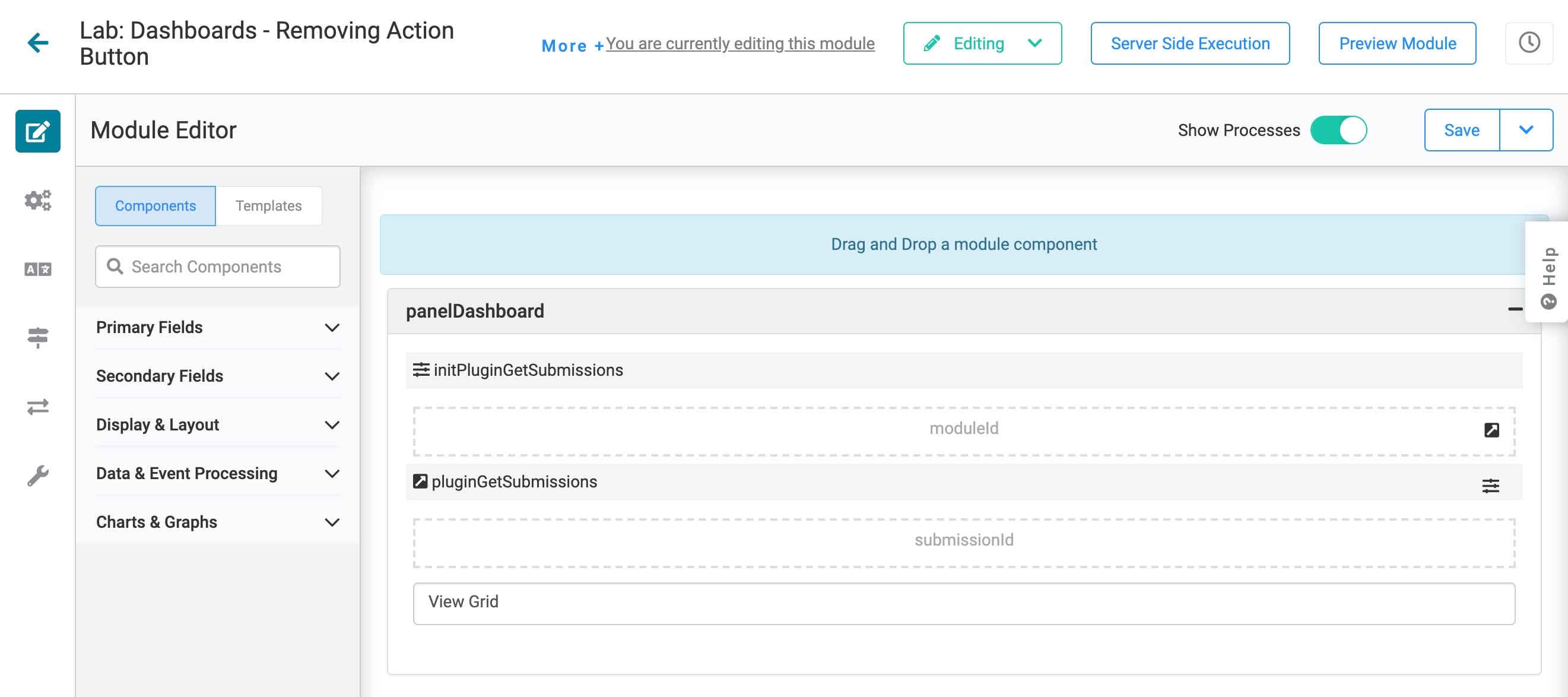The width and height of the screenshot is (1568, 697).
Task: Open the Save options dropdown arrow
Action: [x=1525, y=130]
